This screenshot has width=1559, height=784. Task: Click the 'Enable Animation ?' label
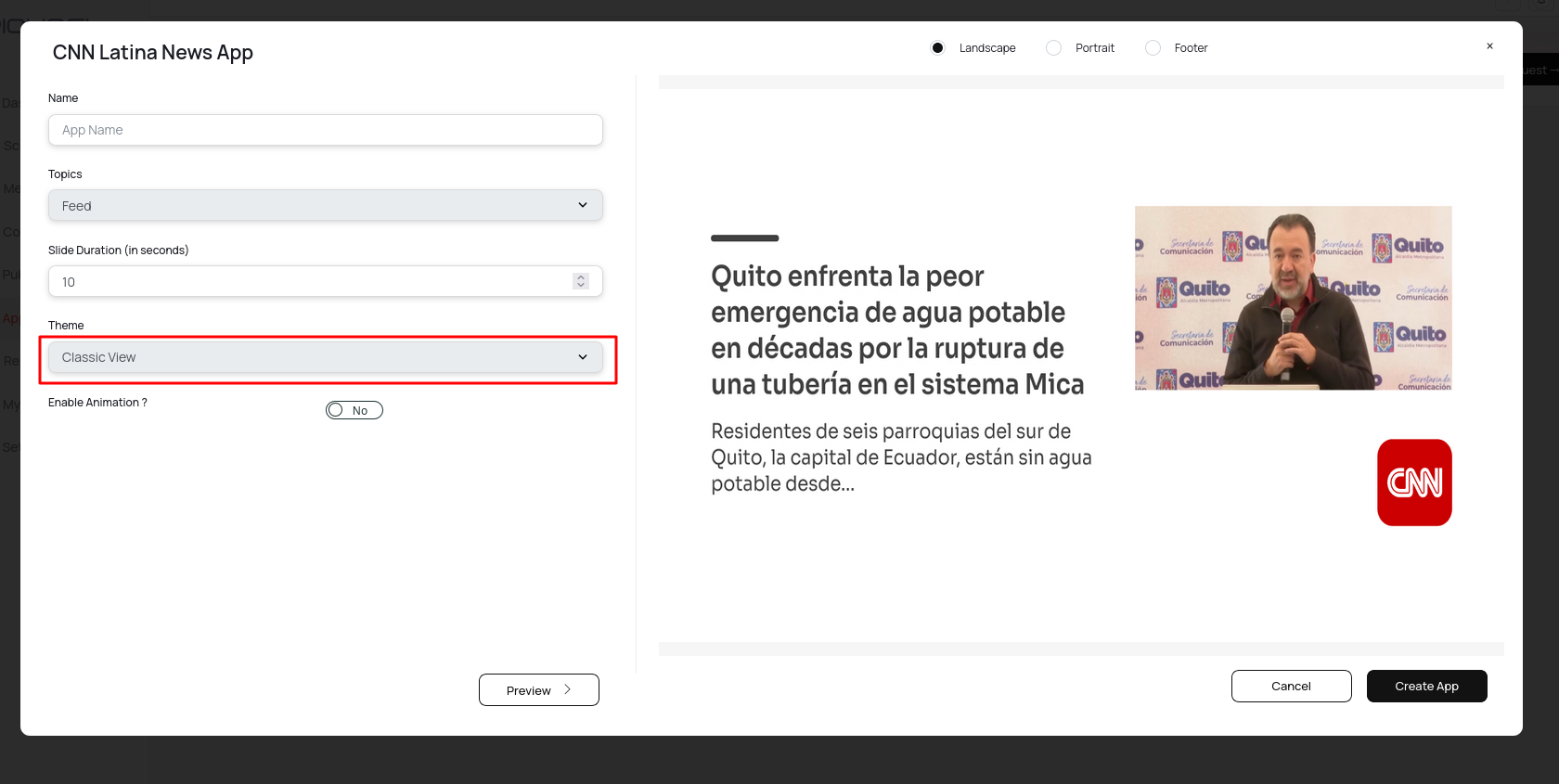[x=97, y=403]
